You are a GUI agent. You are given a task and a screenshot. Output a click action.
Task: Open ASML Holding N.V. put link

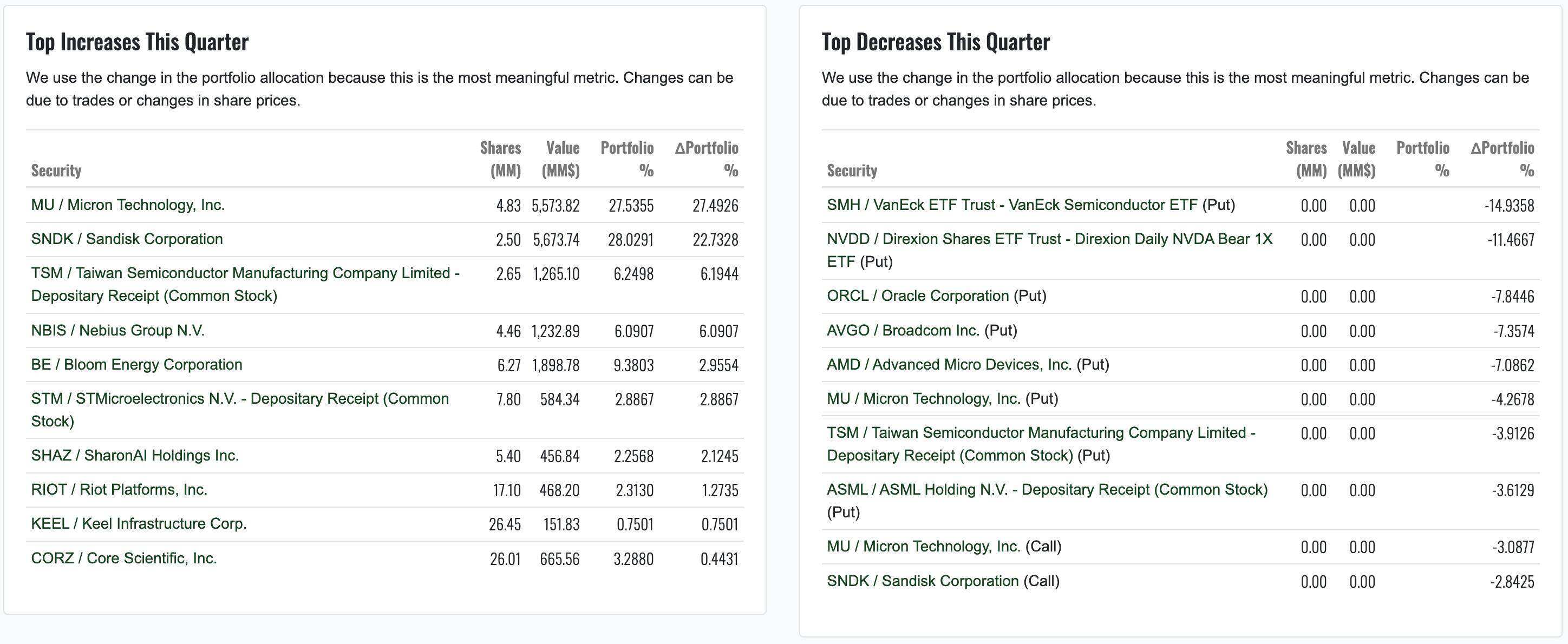(1047, 490)
